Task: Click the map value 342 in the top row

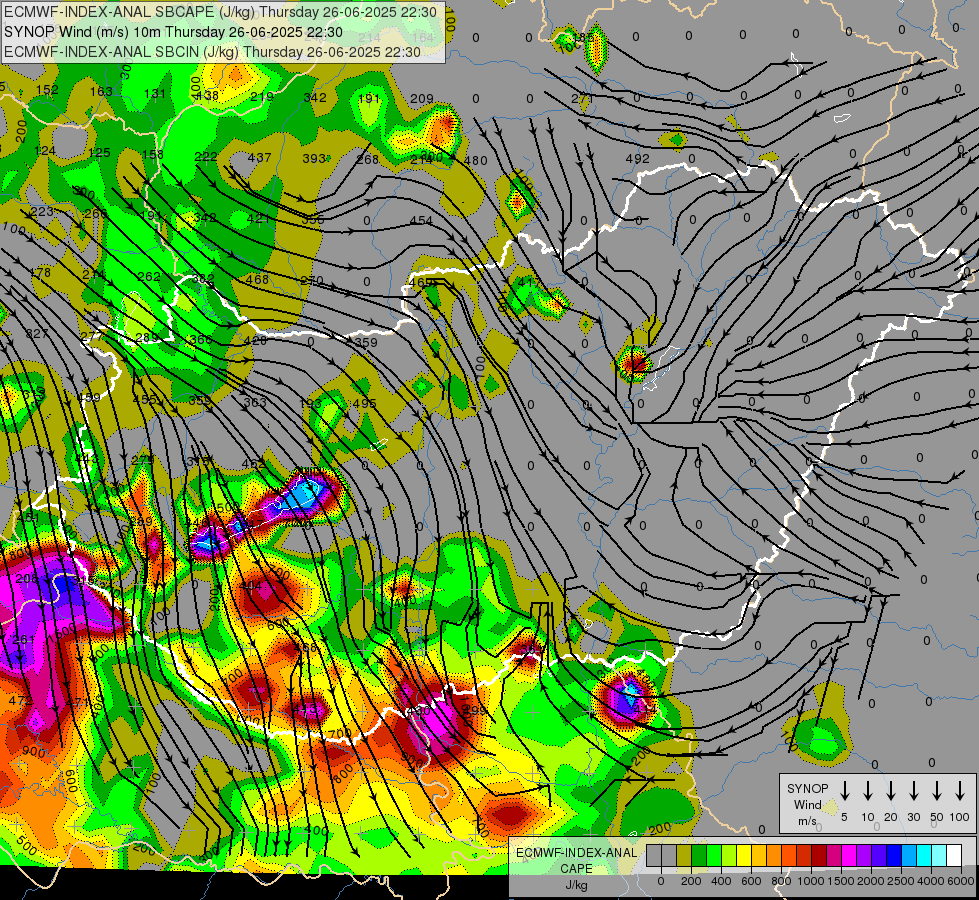Action: click(x=315, y=97)
